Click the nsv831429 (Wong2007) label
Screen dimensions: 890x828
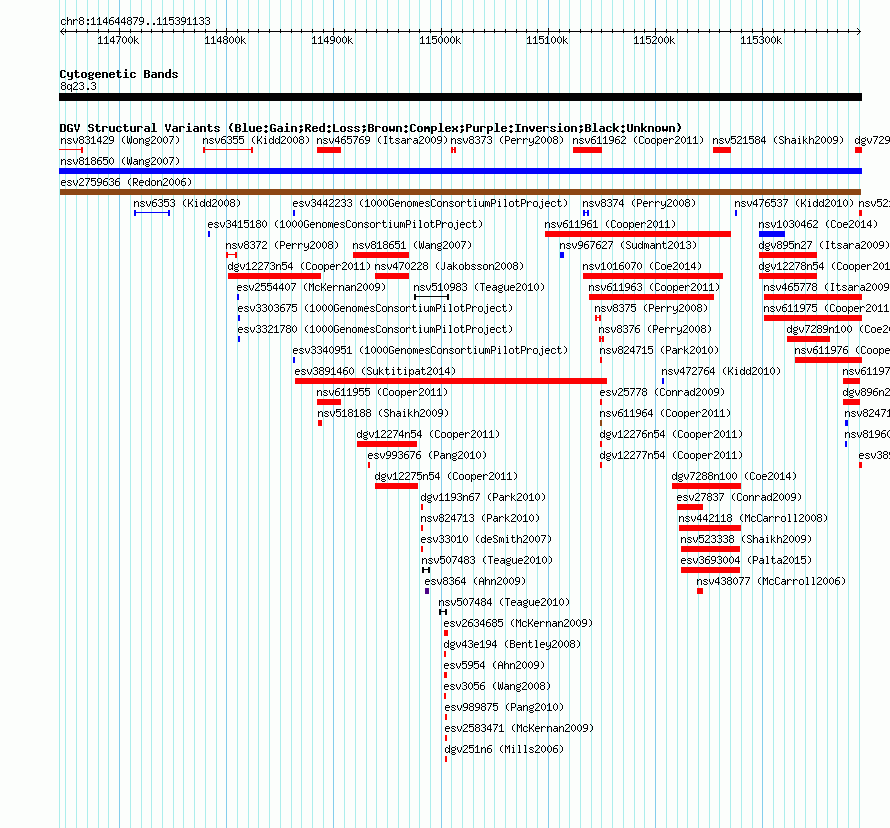pos(120,140)
